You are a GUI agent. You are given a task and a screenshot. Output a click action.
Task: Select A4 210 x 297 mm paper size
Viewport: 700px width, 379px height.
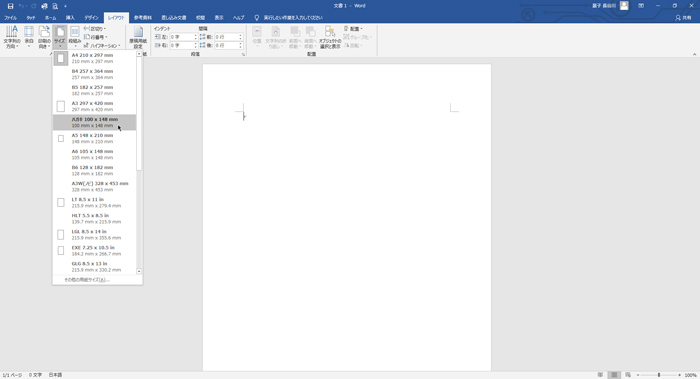94,58
